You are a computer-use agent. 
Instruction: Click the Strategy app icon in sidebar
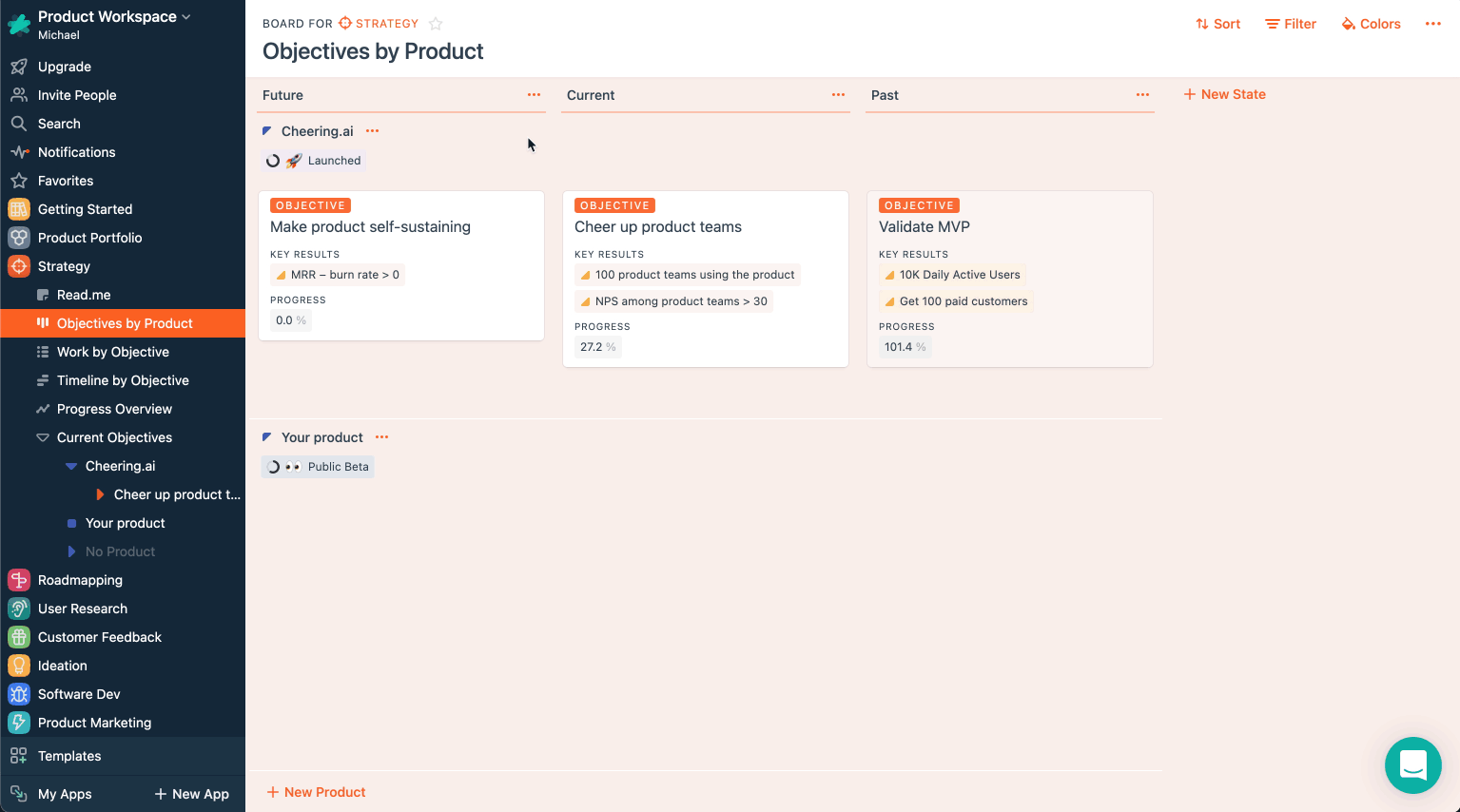tap(19, 266)
